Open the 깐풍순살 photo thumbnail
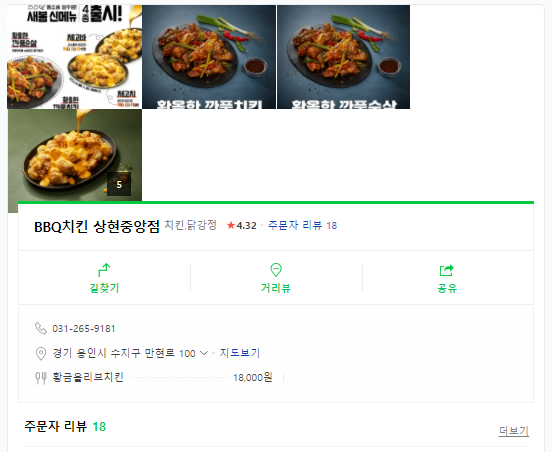The image size is (552, 452). [x=344, y=57]
